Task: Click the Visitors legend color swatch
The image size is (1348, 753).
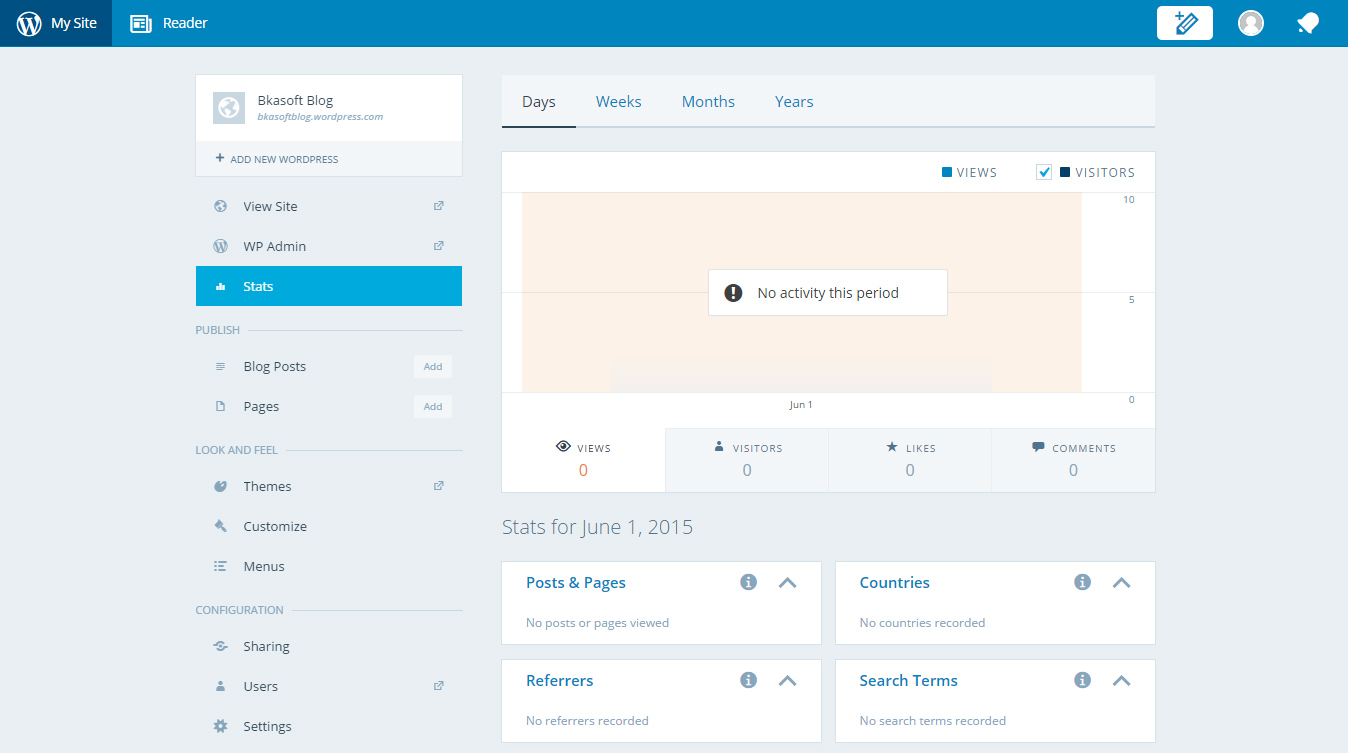Action: [x=1065, y=172]
